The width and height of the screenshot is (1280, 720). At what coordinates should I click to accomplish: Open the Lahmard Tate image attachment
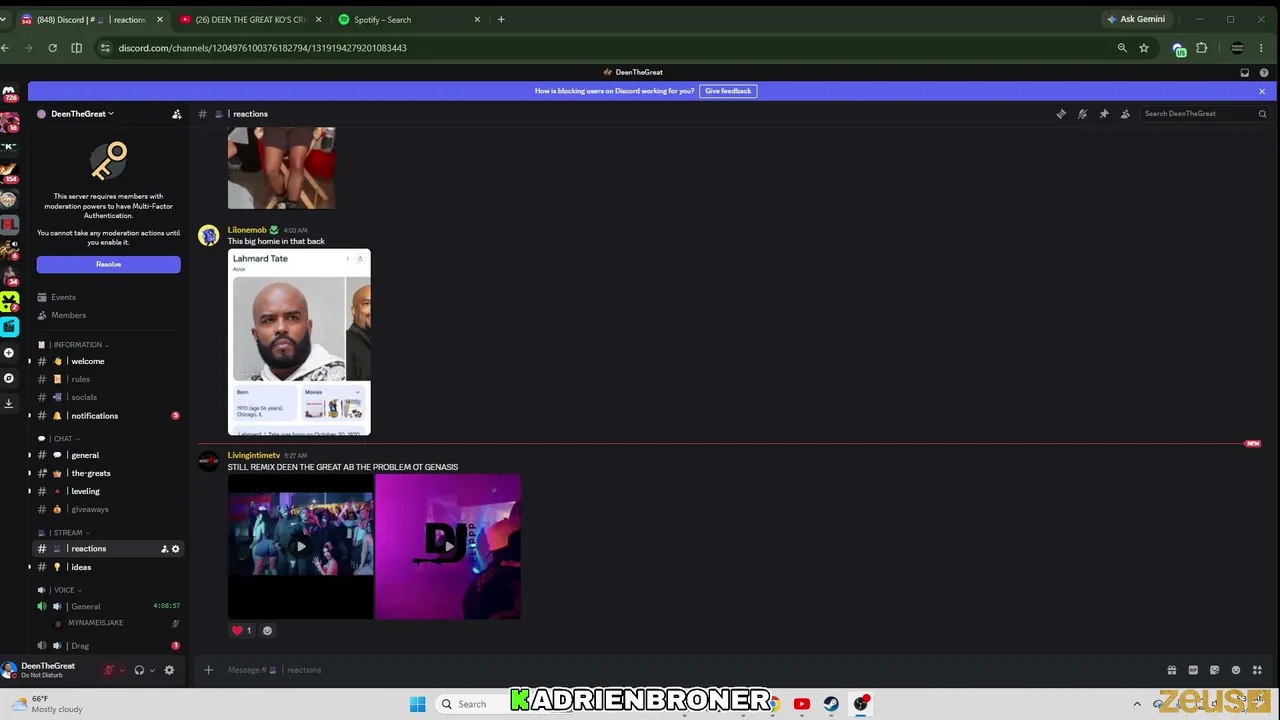[299, 343]
